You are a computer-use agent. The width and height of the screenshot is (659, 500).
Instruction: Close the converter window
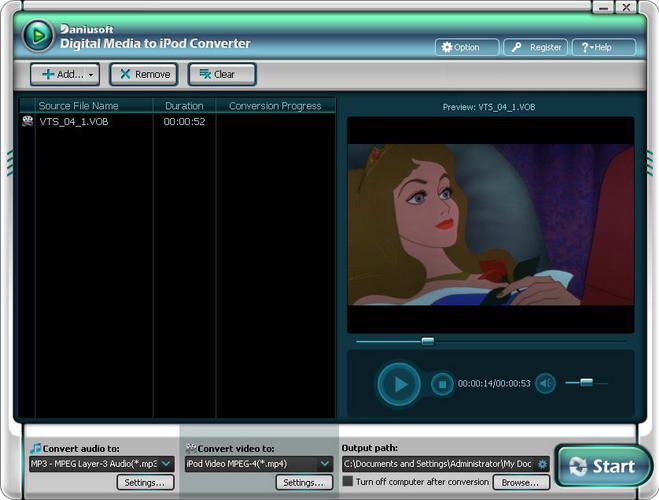pyautogui.click(x=626, y=8)
